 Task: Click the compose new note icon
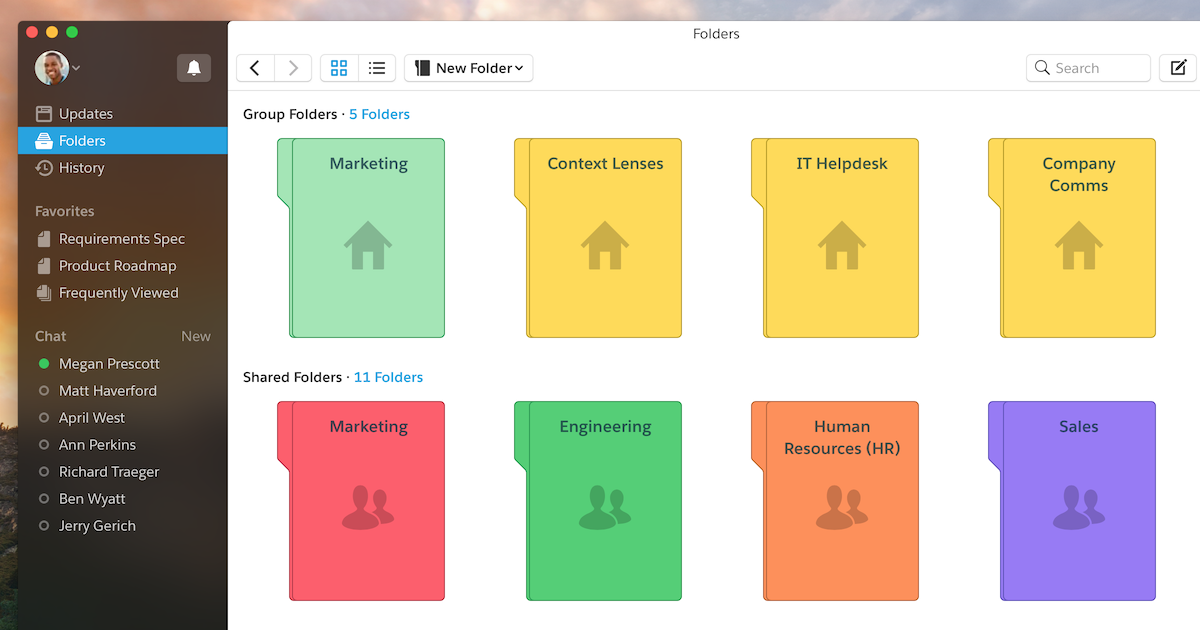click(1178, 68)
